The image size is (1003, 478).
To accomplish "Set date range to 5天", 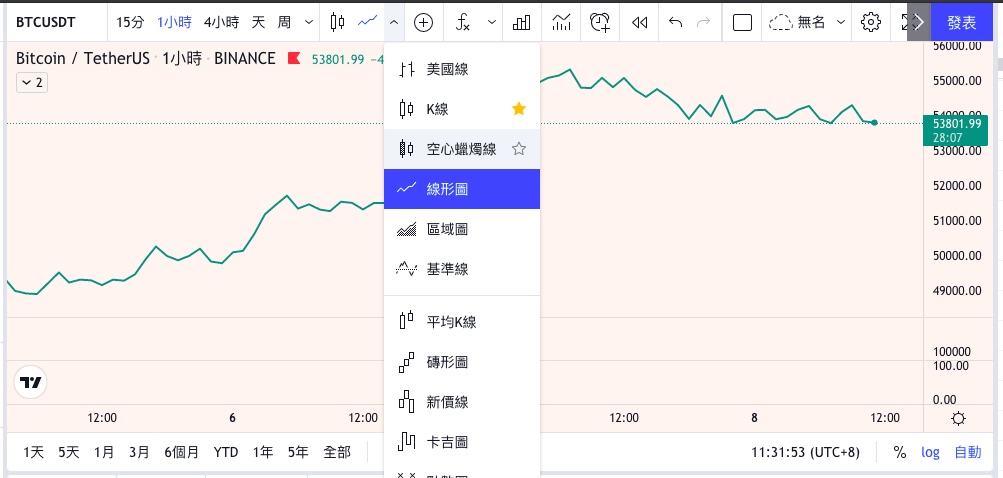I will (x=68, y=452).
